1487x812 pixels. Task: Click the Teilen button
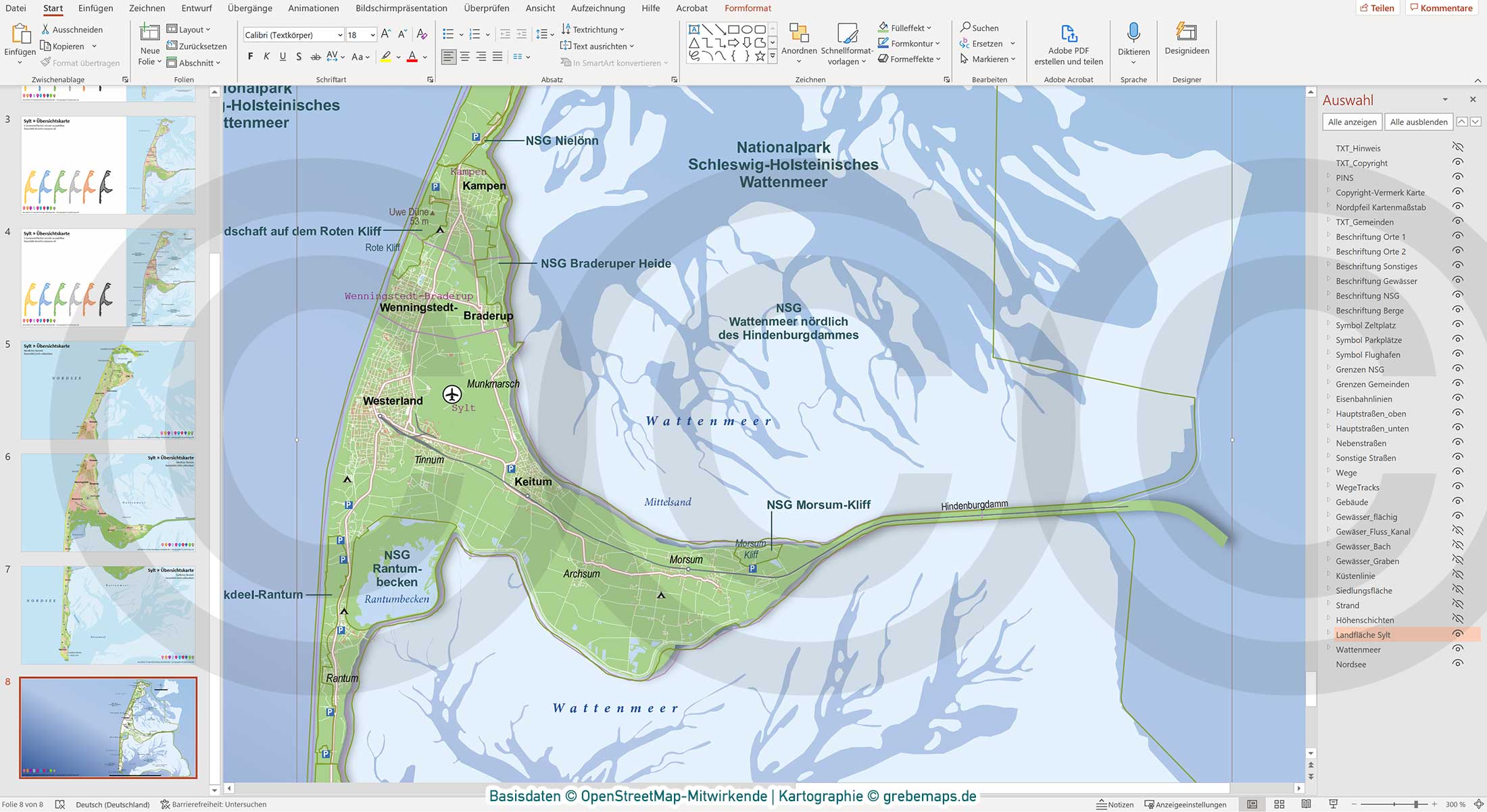coord(1378,8)
